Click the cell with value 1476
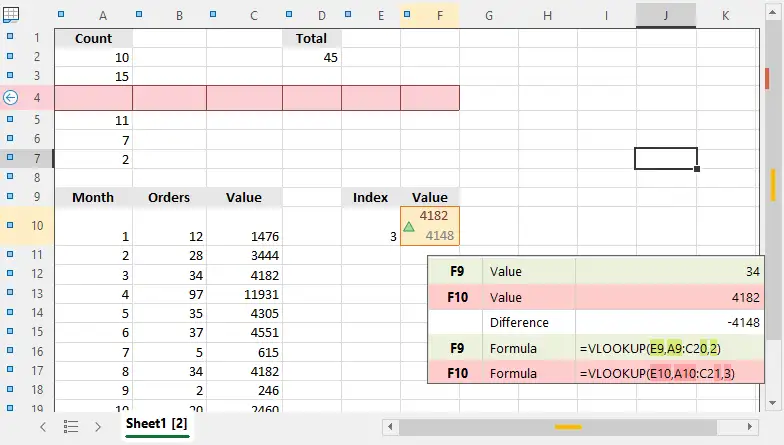This screenshot has height=445, width=784. point(244,226)
